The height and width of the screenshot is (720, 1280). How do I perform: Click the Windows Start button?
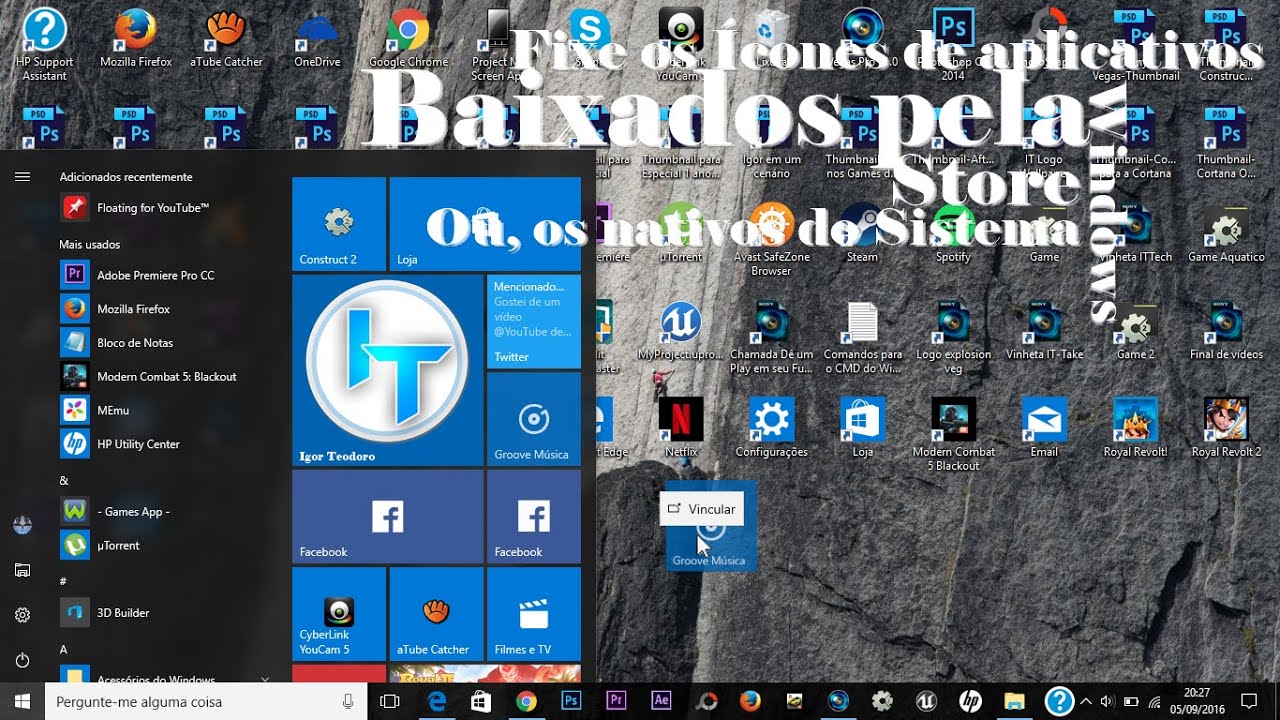tap(22, 701)
